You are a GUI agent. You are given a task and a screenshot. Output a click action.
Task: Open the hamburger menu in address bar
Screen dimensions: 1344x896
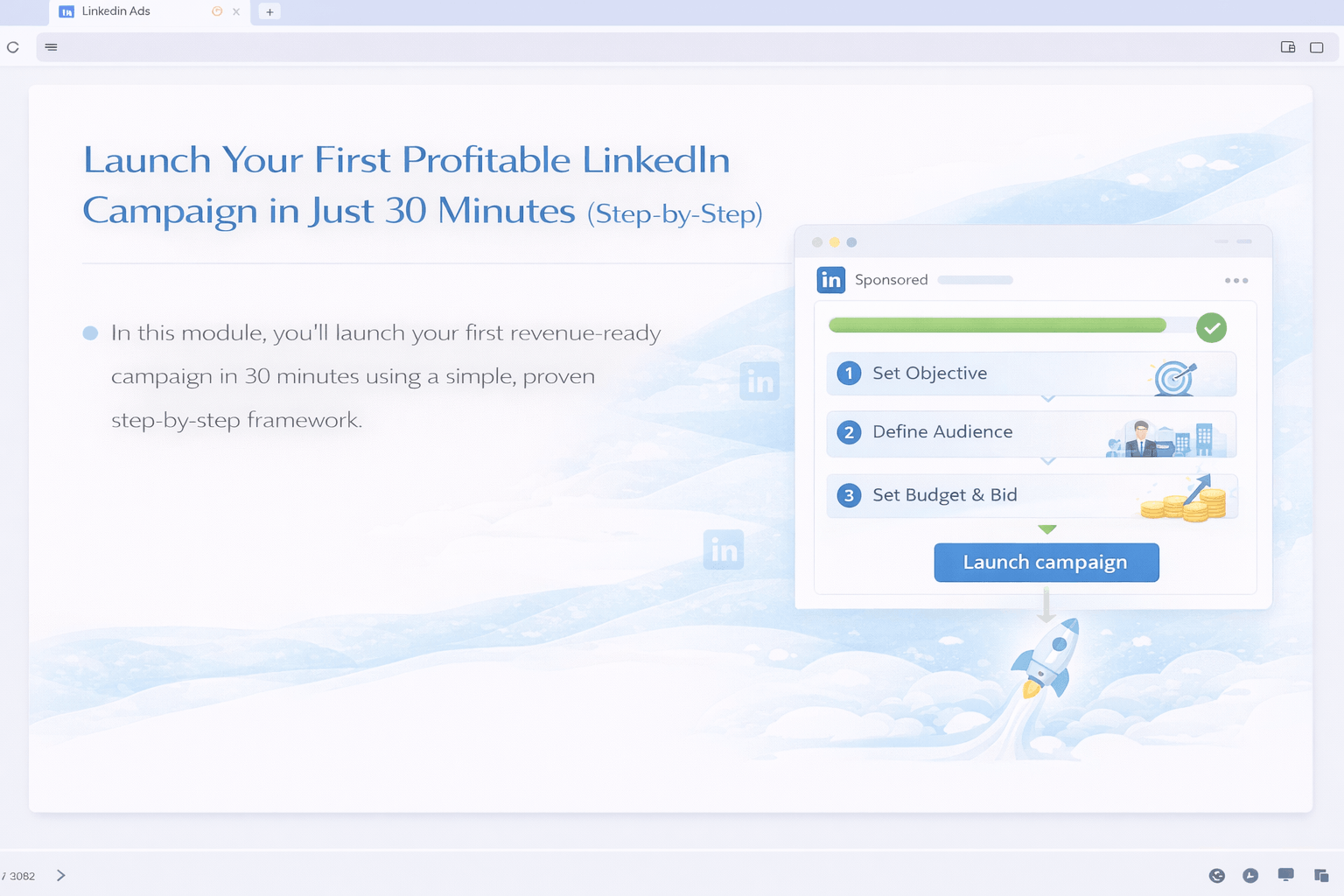click(52, 47)
